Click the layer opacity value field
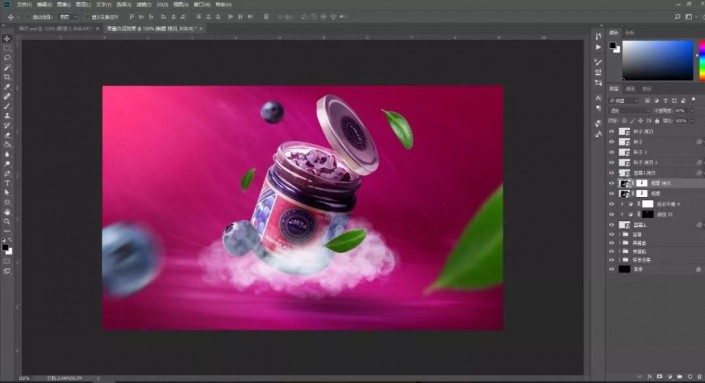 681,111
